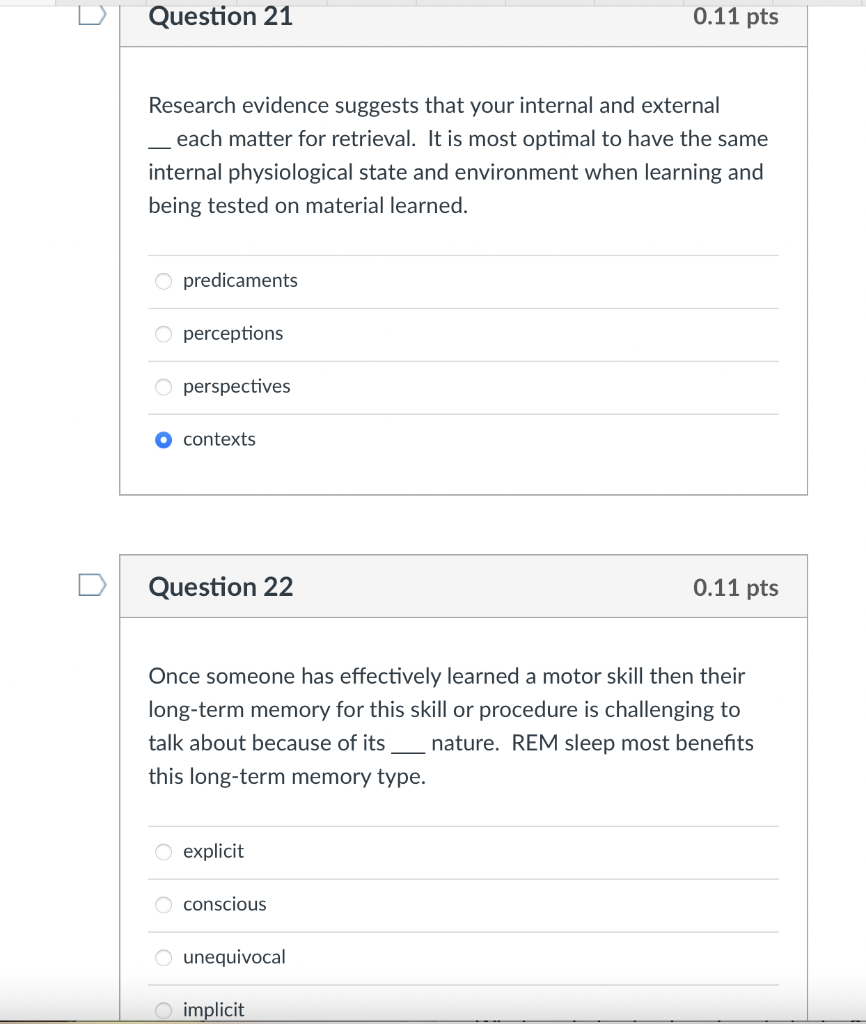Choose the 'conscious' radio button

click(x=164, y=905)
